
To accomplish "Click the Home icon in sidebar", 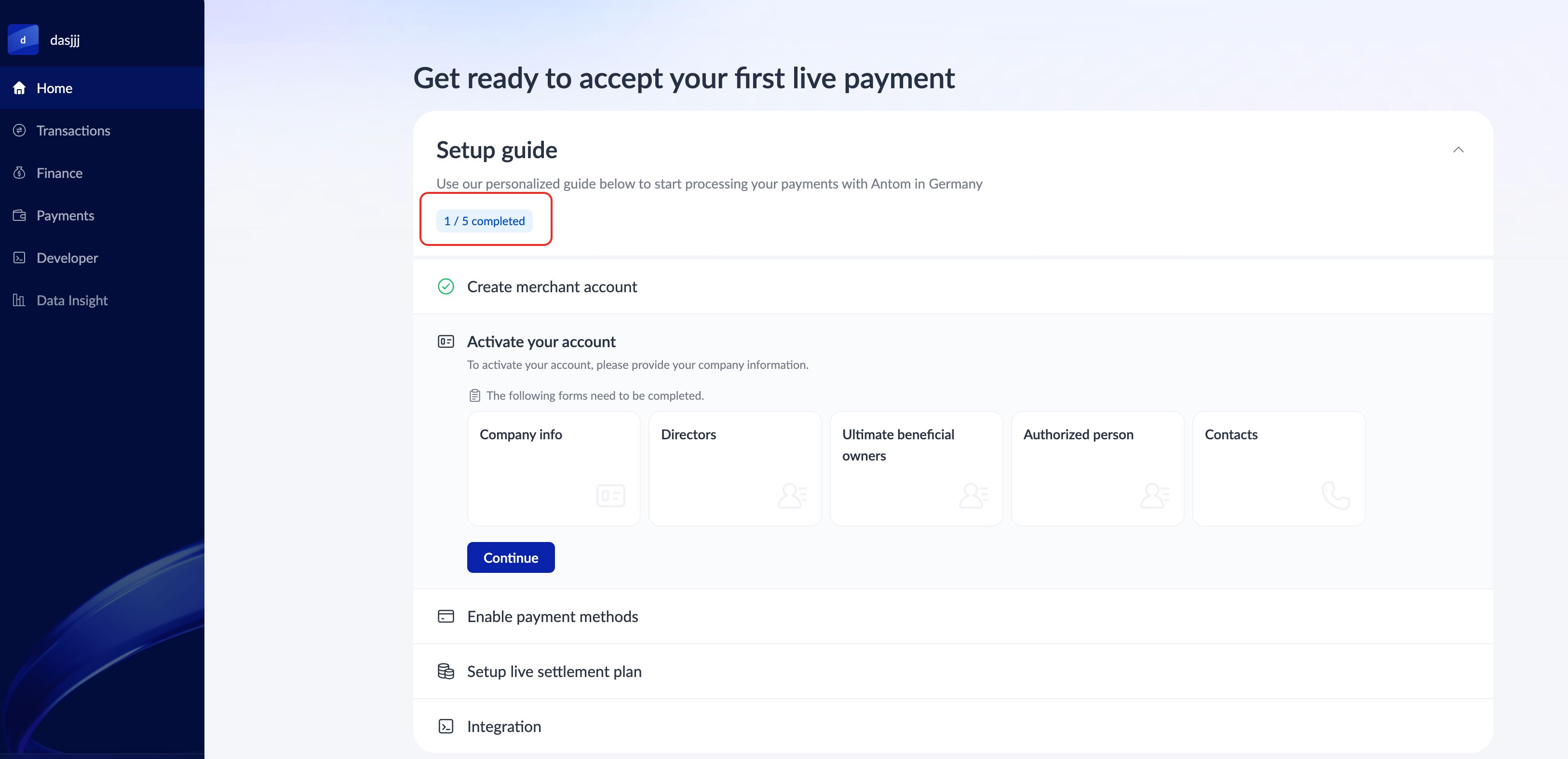I will point(19,88).
